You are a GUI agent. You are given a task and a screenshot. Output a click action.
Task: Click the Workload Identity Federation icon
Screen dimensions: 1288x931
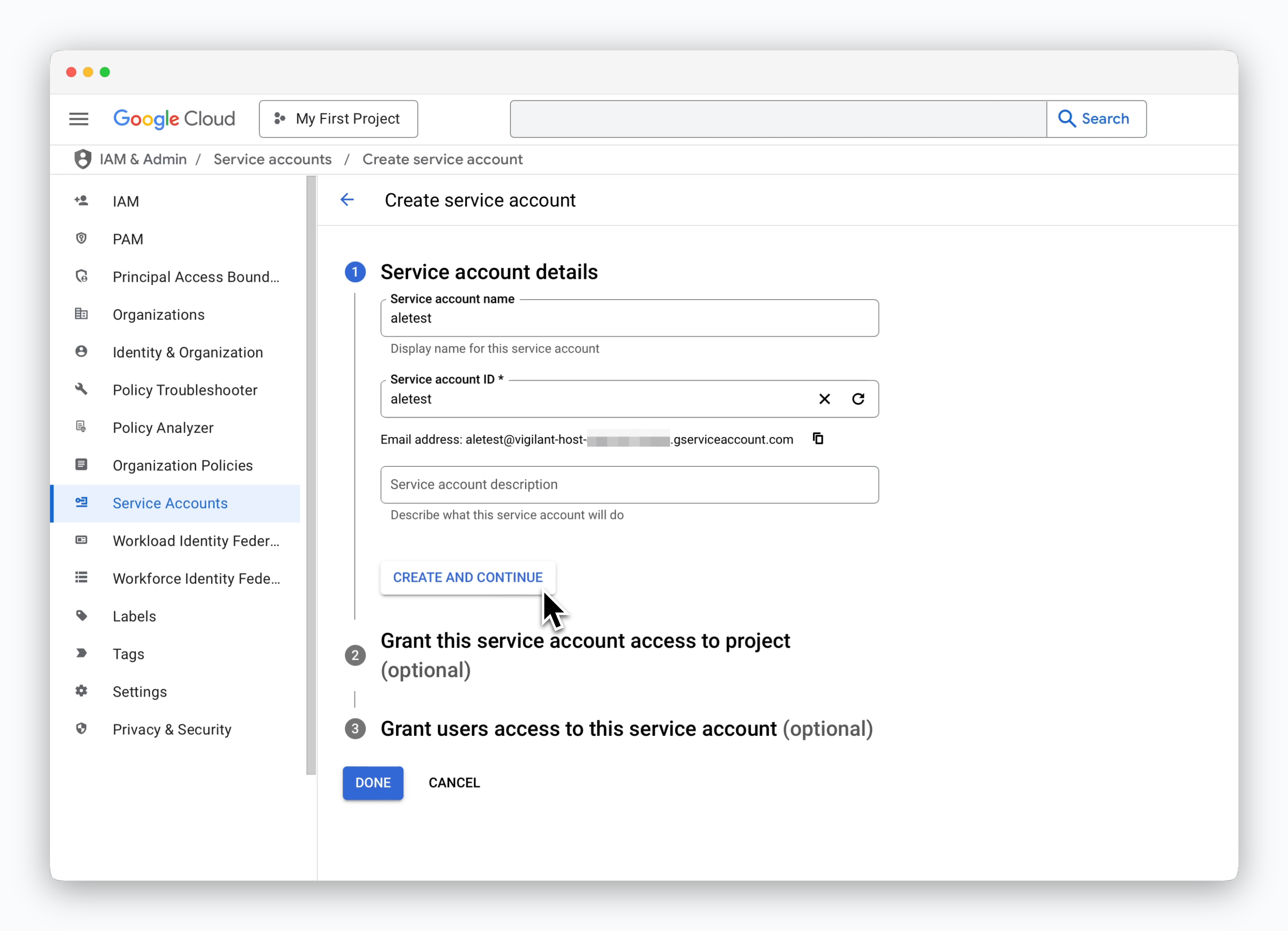pyautogui.click(x=81, y=540)
